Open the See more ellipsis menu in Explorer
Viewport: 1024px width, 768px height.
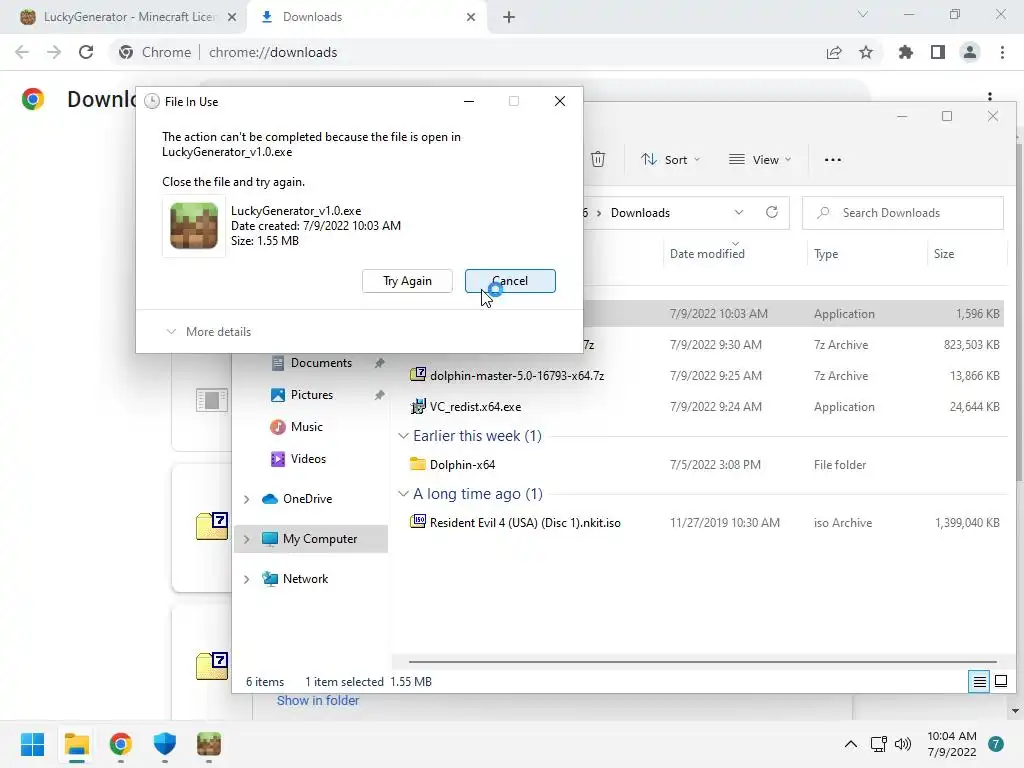coord(833,159)
